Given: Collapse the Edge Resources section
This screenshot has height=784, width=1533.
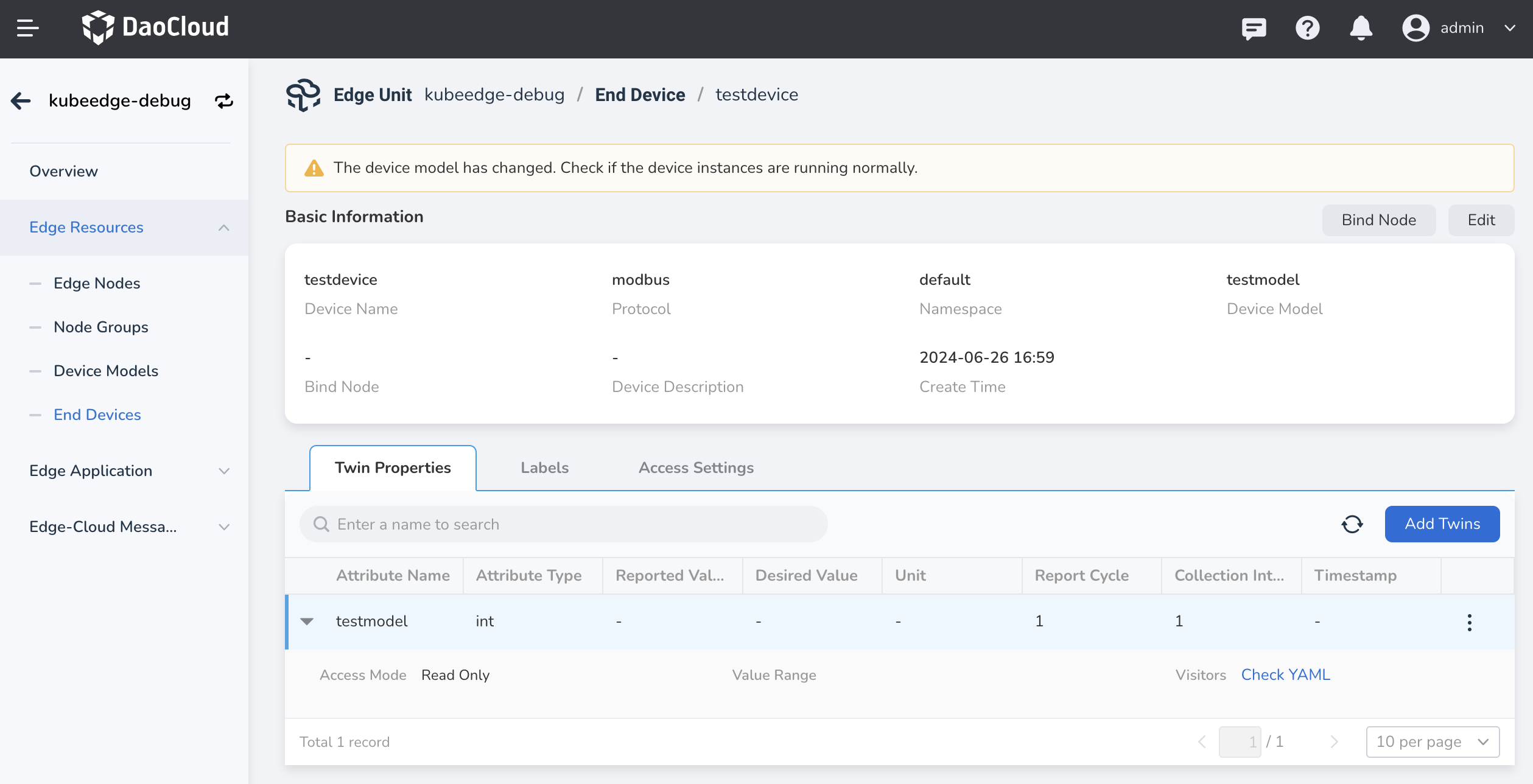Looking at the screenshot, I should coord(223,228).
